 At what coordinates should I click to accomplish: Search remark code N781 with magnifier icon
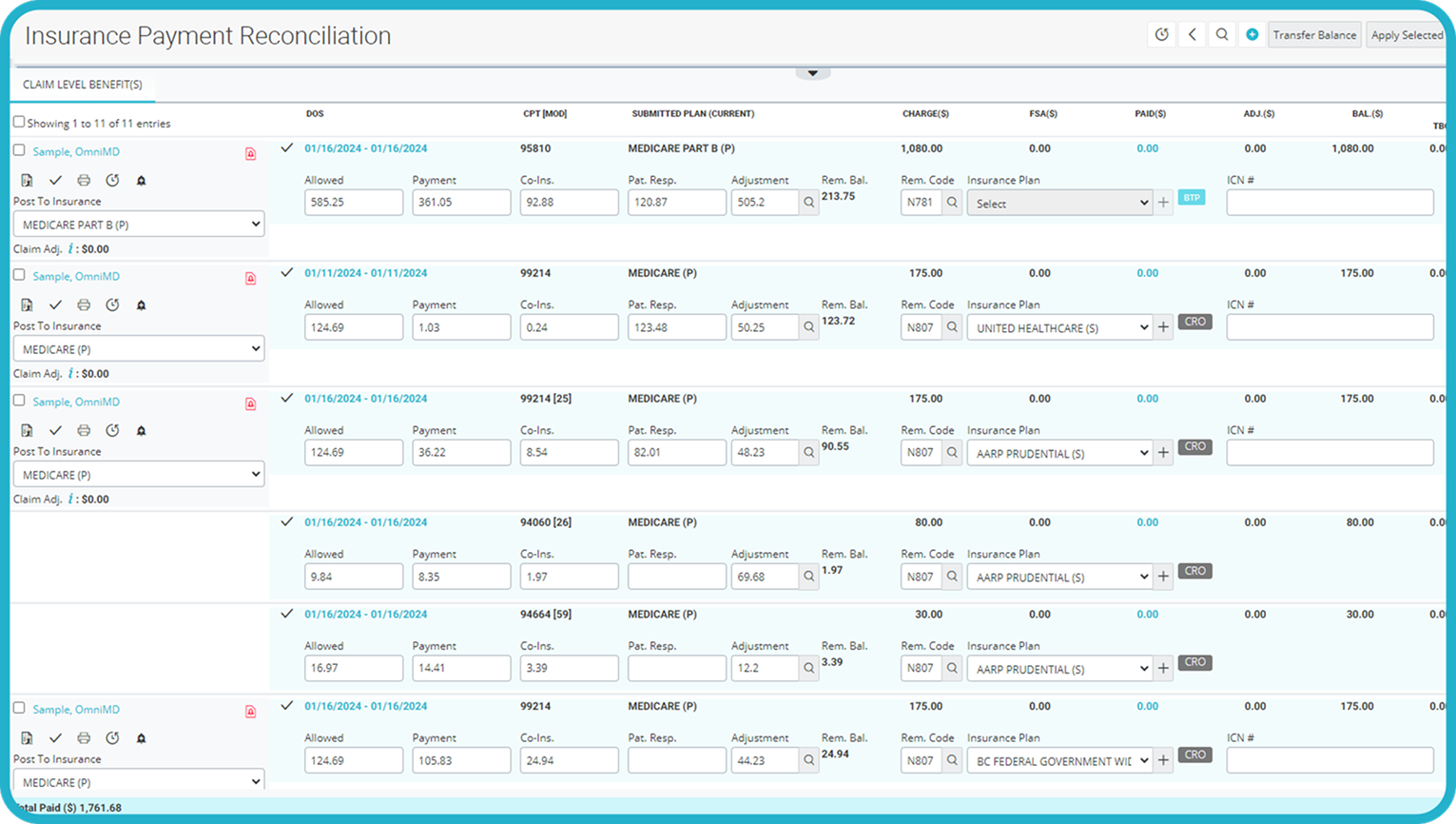(x=951, y=203)
